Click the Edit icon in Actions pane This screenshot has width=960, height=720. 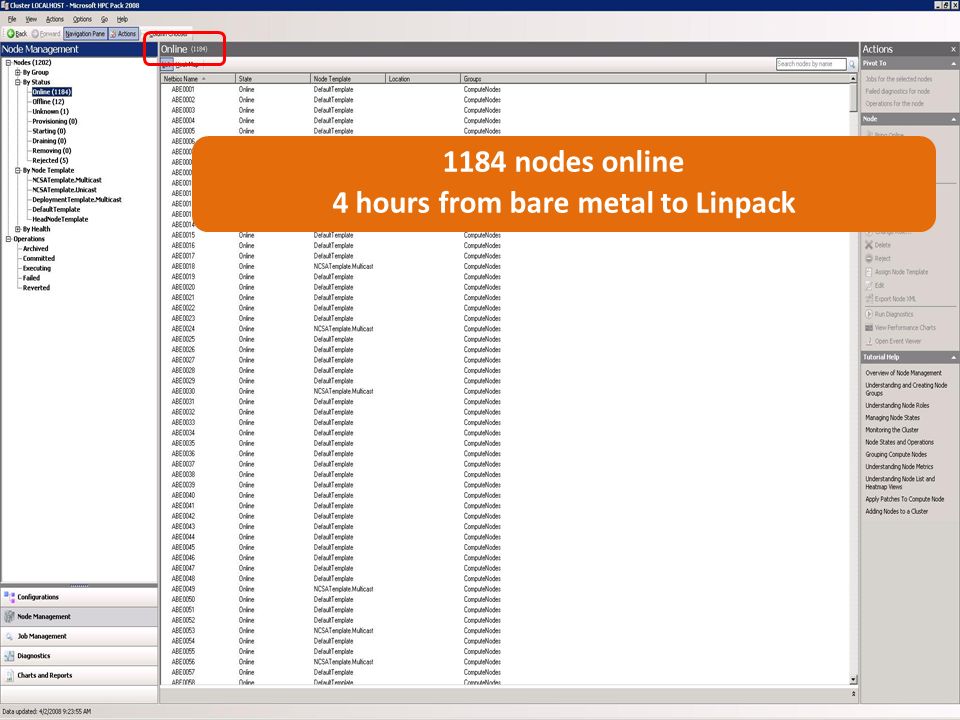click(869, 285)
